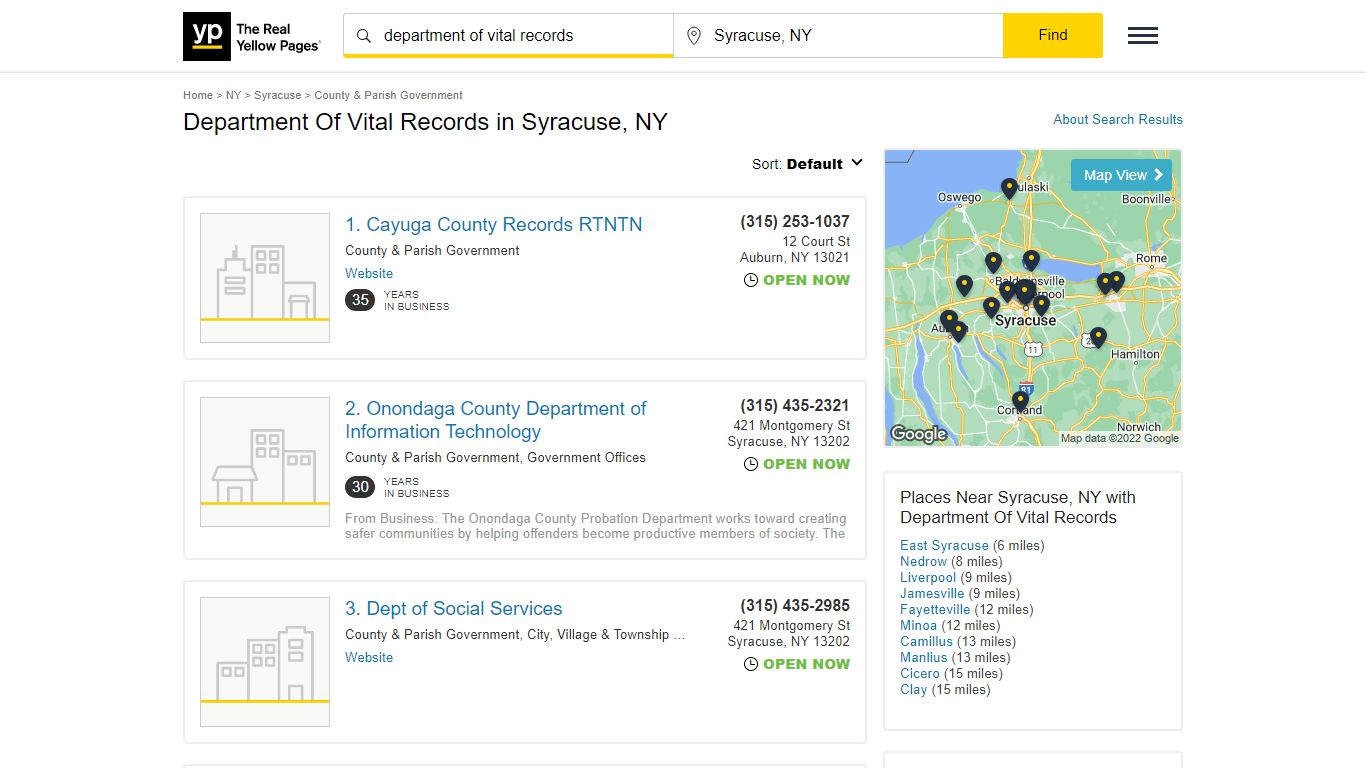Click the map pin near Hamilton
The height and width of the screenshot is (768, 1366).
coord(1098,337)
